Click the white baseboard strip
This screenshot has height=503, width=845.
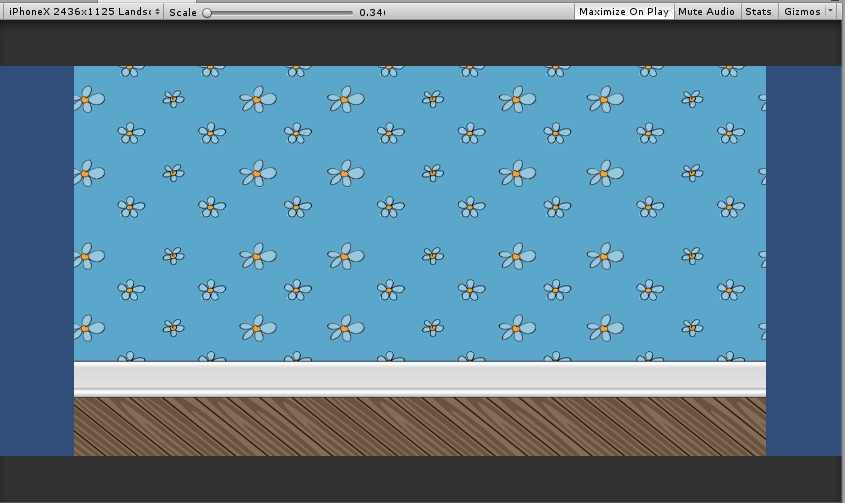tap(420, 377)
